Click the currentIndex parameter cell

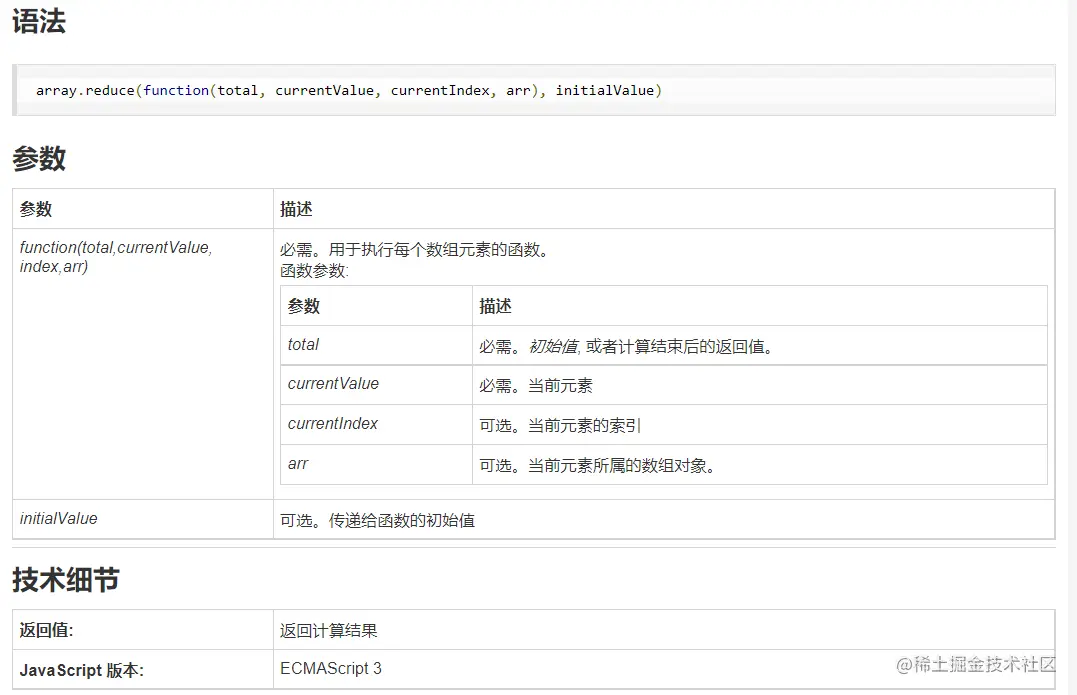click(x=376, y=424)
